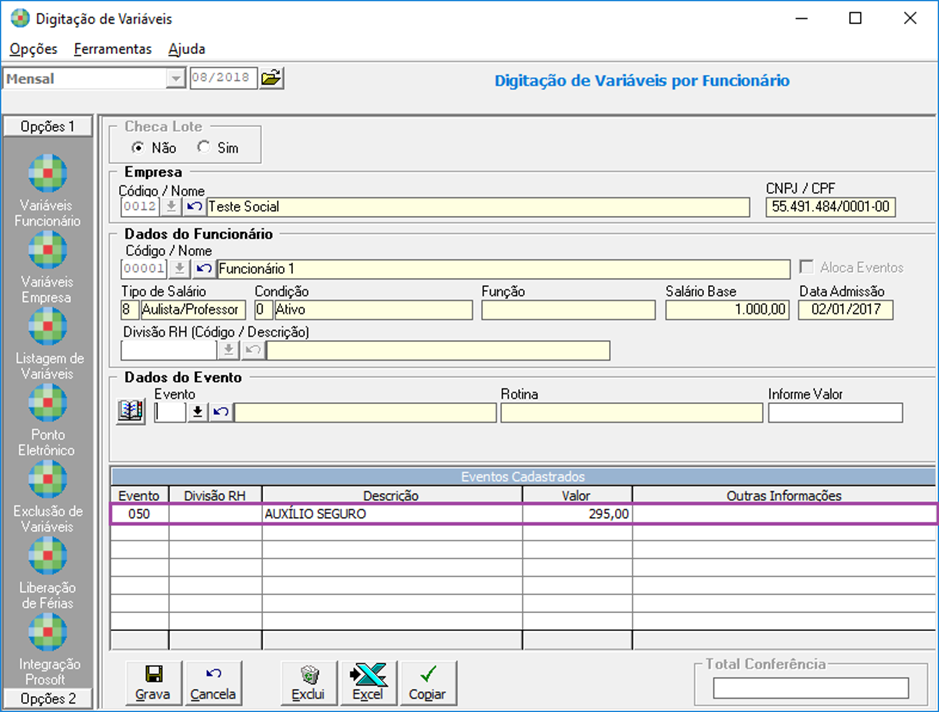Open Variáveis Funcionário from the sidebar
The width and height of the screenshot is (939, 712).
tap(47, 190)
